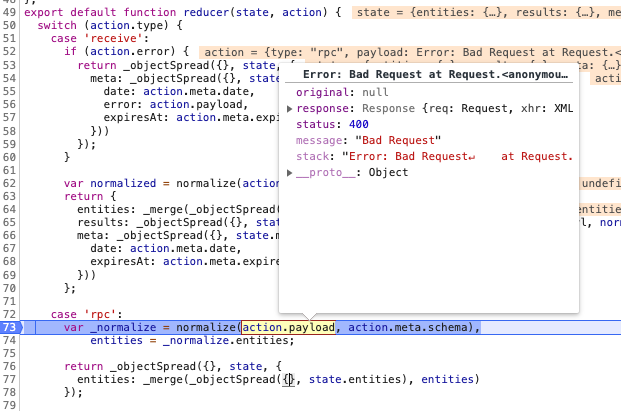Screen dimensions: 621x411
Task: Set a breakpoint on line number 52
Action: (x=10, y=52)
